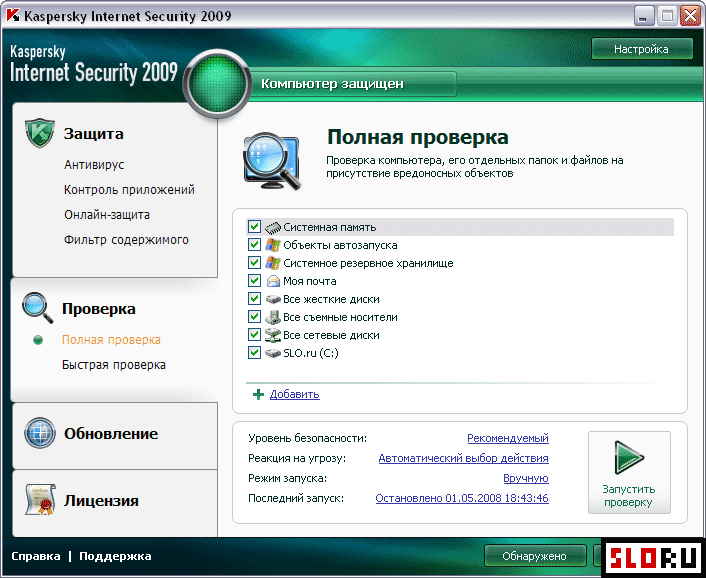Select Онлайн-защита in sidebar
Image resolution: width=706 pixels, height=578 pixels.
pyautogui.click(x=107, y=215)
